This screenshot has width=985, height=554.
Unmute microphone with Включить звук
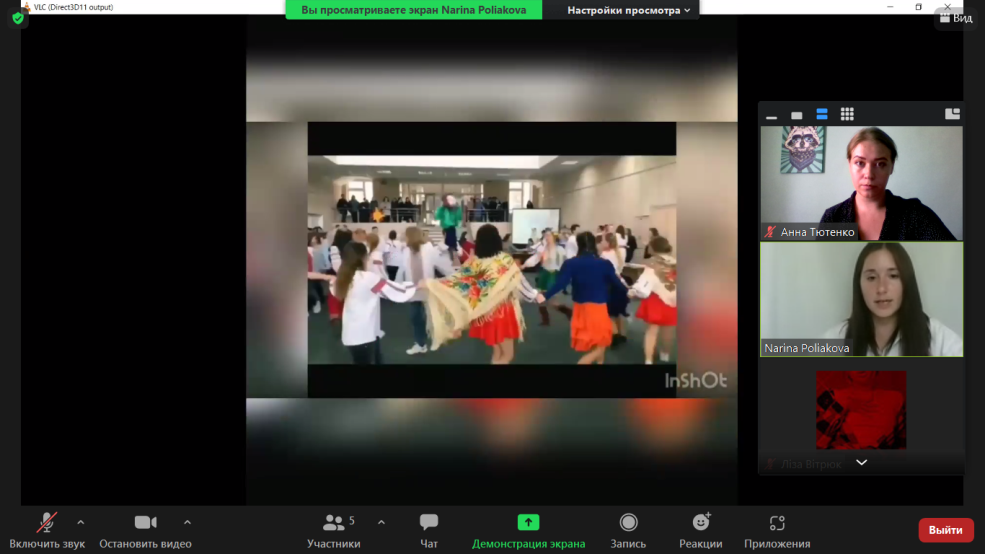47,530
